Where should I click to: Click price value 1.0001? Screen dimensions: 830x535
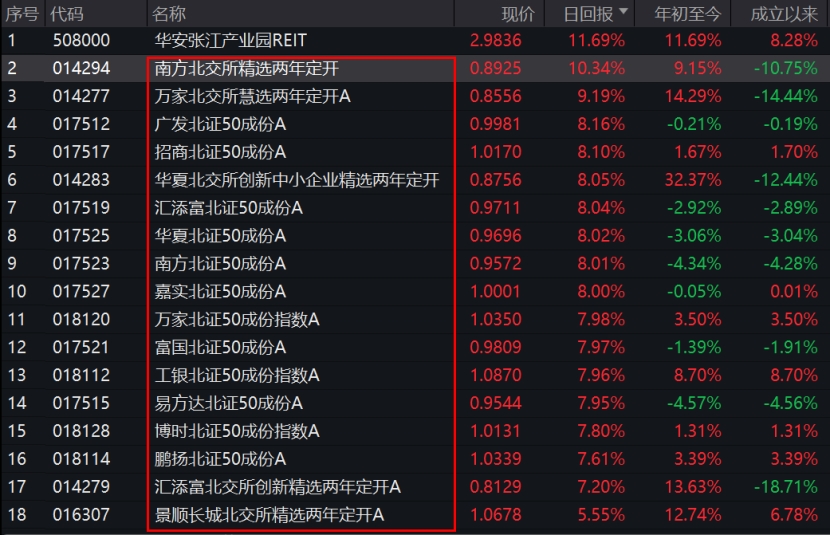(x=495, y=292)
